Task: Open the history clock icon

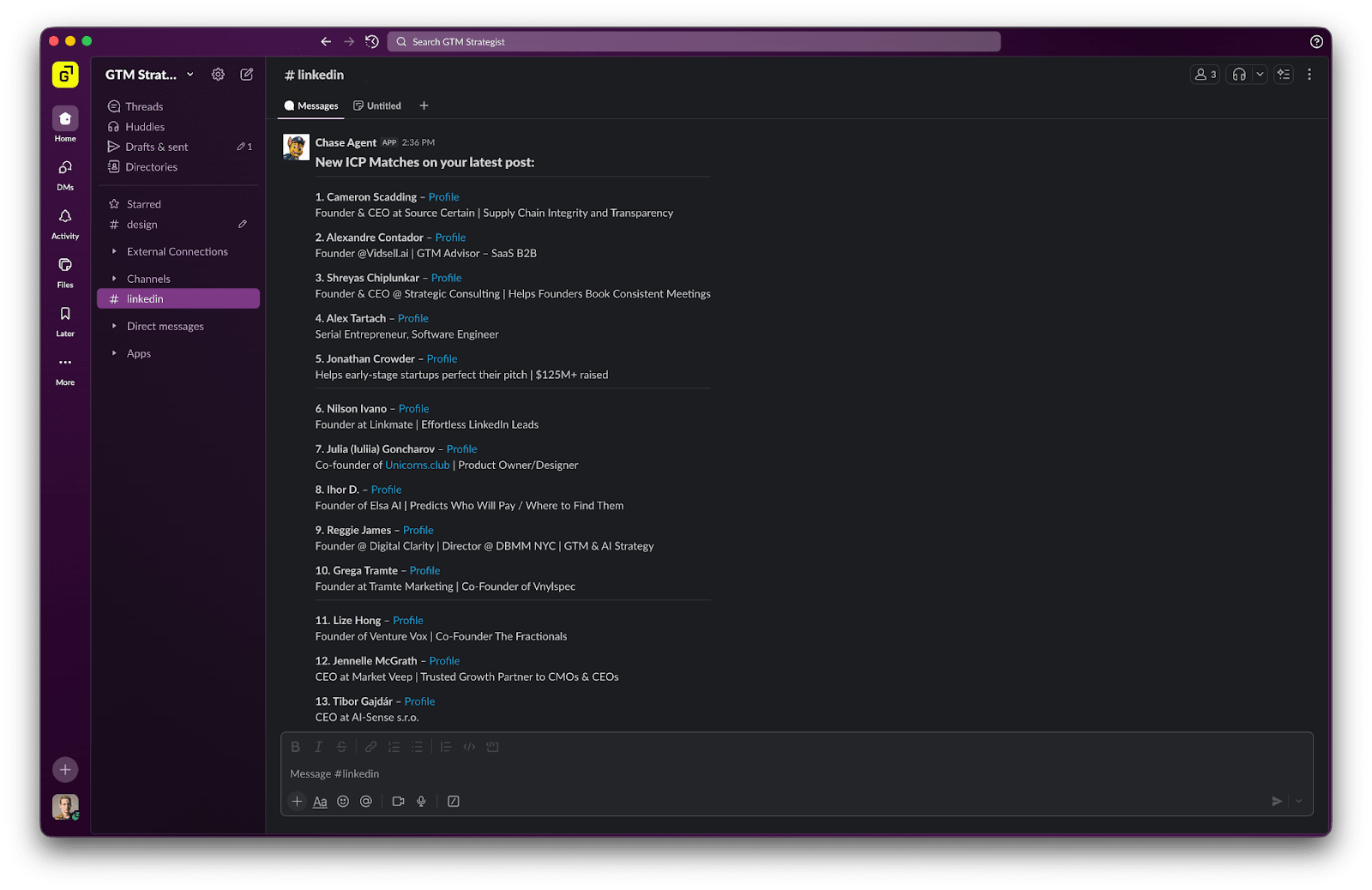Action: point(372,41)
